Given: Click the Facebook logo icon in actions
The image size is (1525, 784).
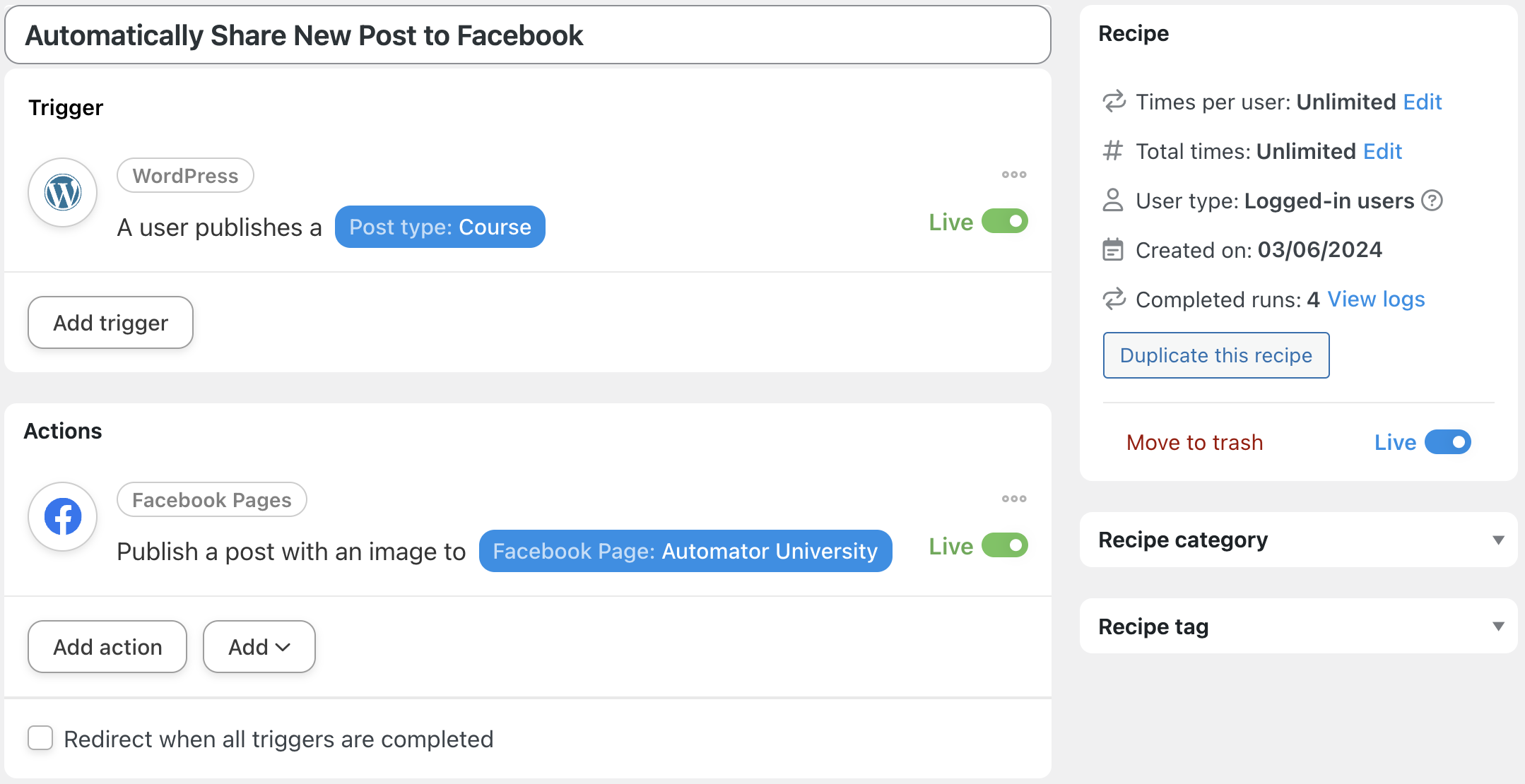Looking at the screenshot, I should (63, 516).
